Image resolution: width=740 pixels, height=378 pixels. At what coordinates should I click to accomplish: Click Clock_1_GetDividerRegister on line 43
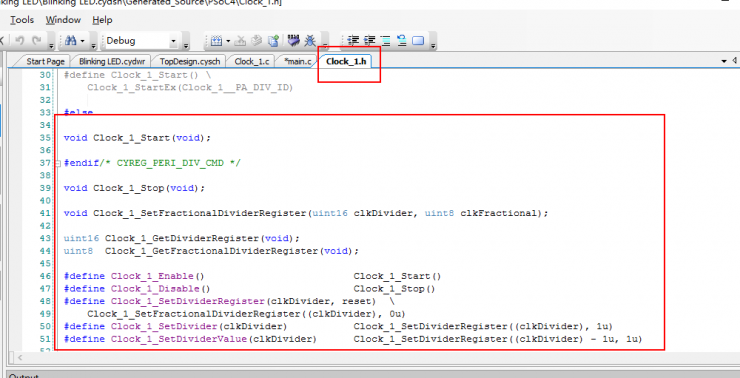point(182,238)
